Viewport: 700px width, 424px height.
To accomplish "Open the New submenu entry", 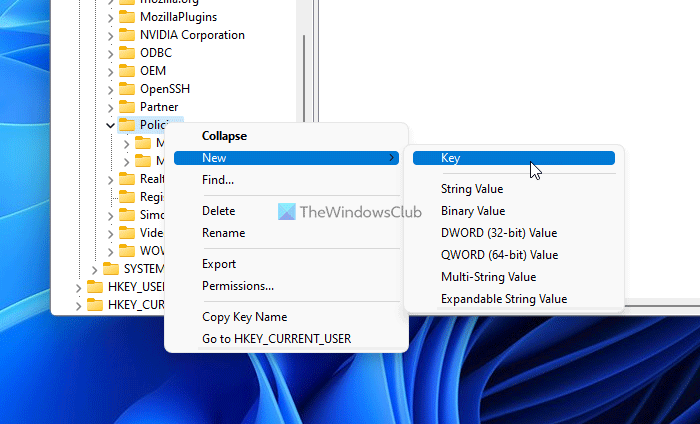I will (286, 158).
